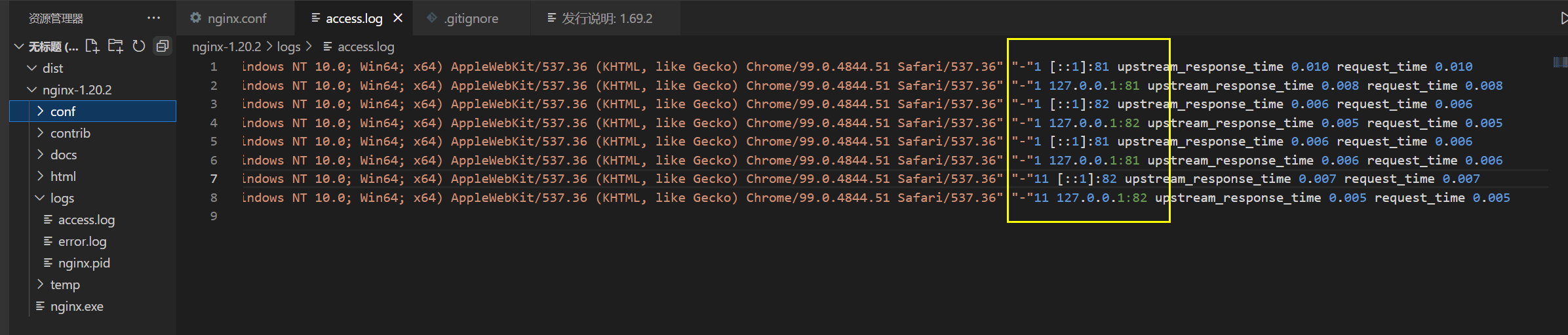The image size is (1568, 335).
Task: Click the gear icon on nginx.conf tab
Action: 195,18
